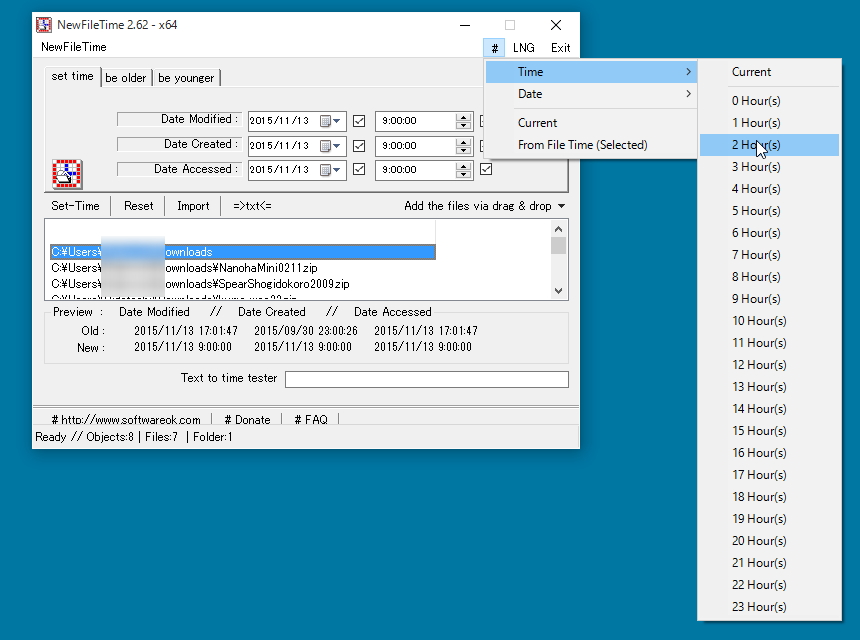Switch to the be younger tab
This screenshot has width=860, height=640.
(x=186, y=78)
